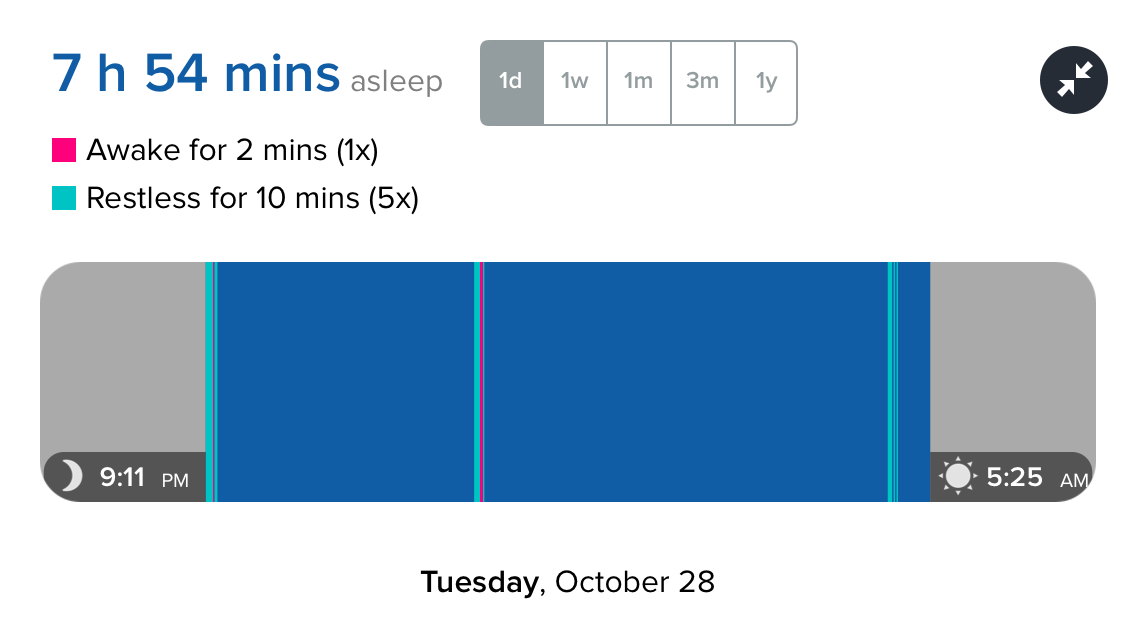
Task: Click the crescent moon bedtime icon
Action: point(70,476)
